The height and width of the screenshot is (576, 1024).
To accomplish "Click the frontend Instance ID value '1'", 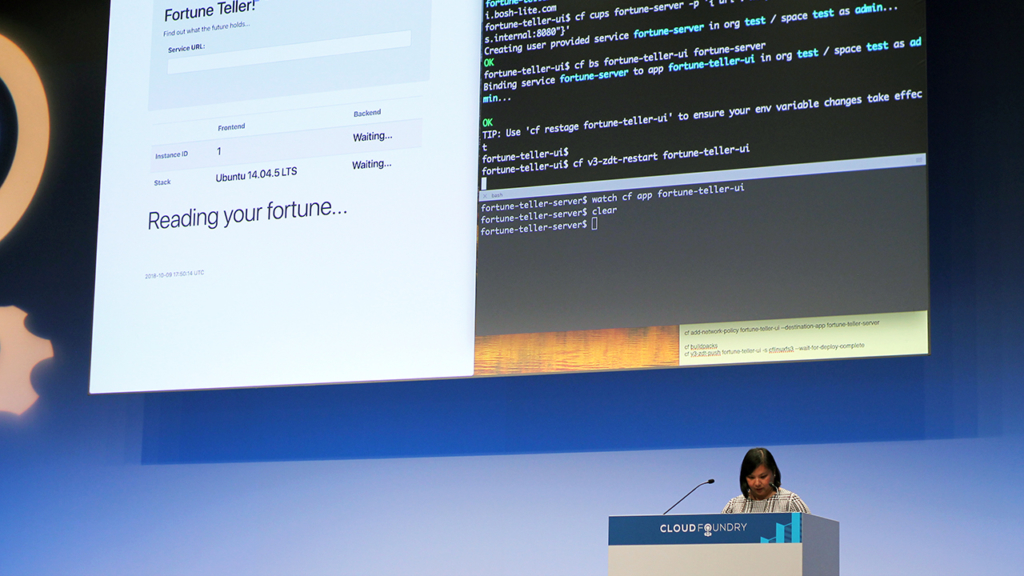I will [x=219, y=151].
